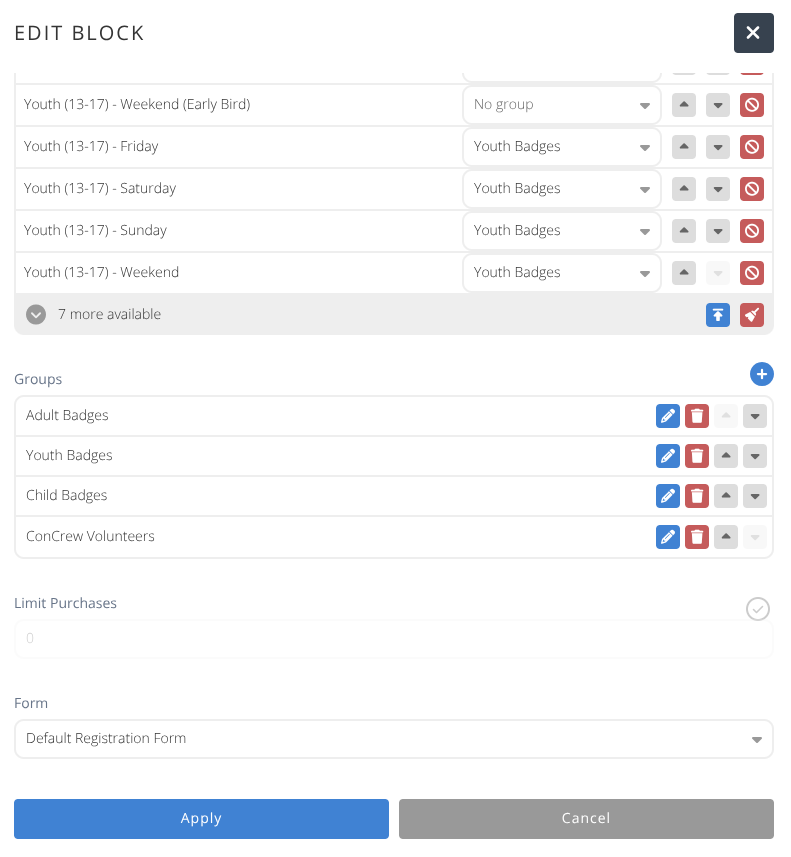Open the group dropdown for Youth (13-17) - Weekend (Early Bird)

coord(561,104)
